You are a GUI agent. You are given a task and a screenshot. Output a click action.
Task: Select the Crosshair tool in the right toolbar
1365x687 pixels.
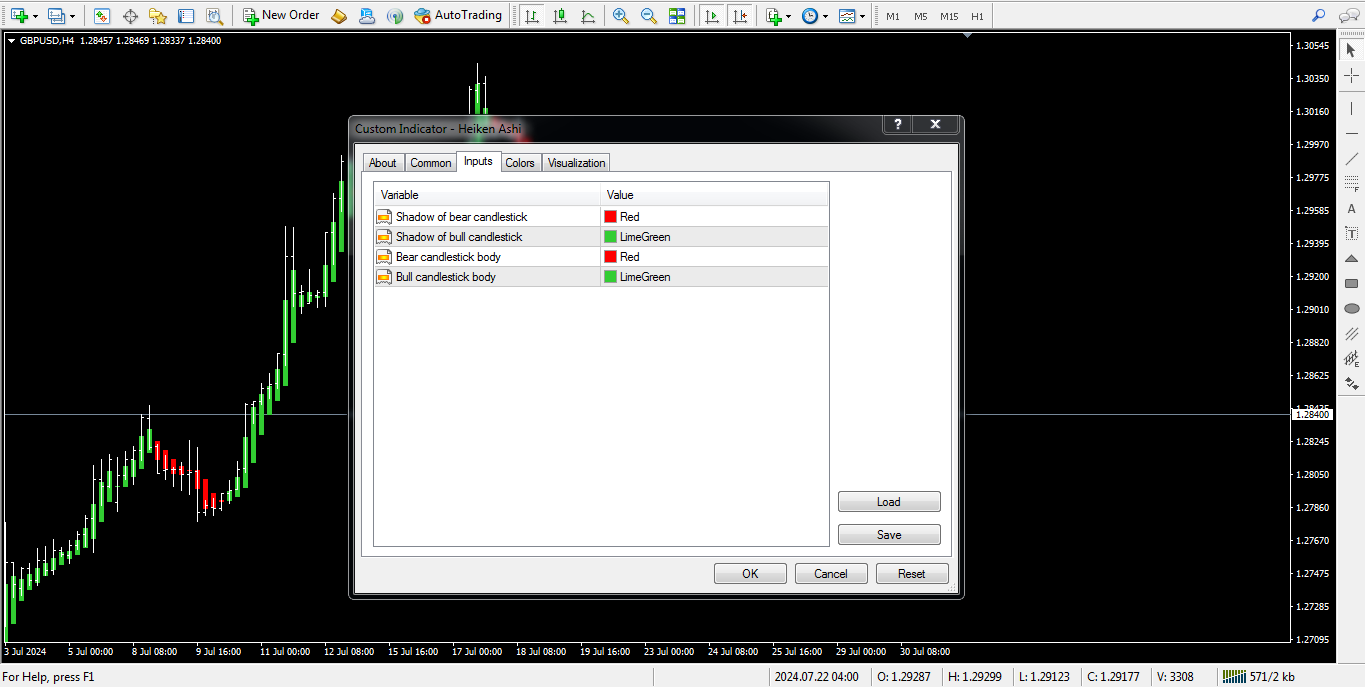tap(1351, 76)
